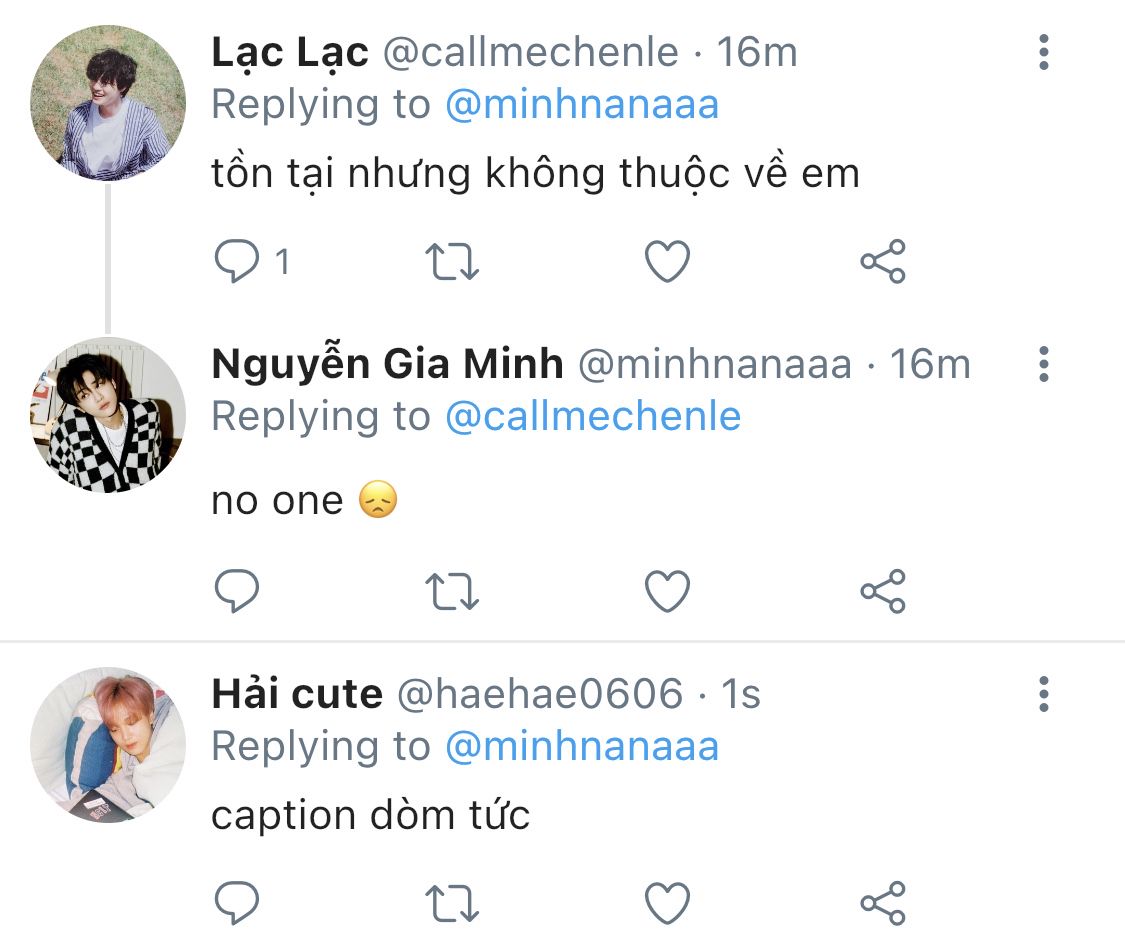Open Hải cute's profile avatar

point(108,745)
